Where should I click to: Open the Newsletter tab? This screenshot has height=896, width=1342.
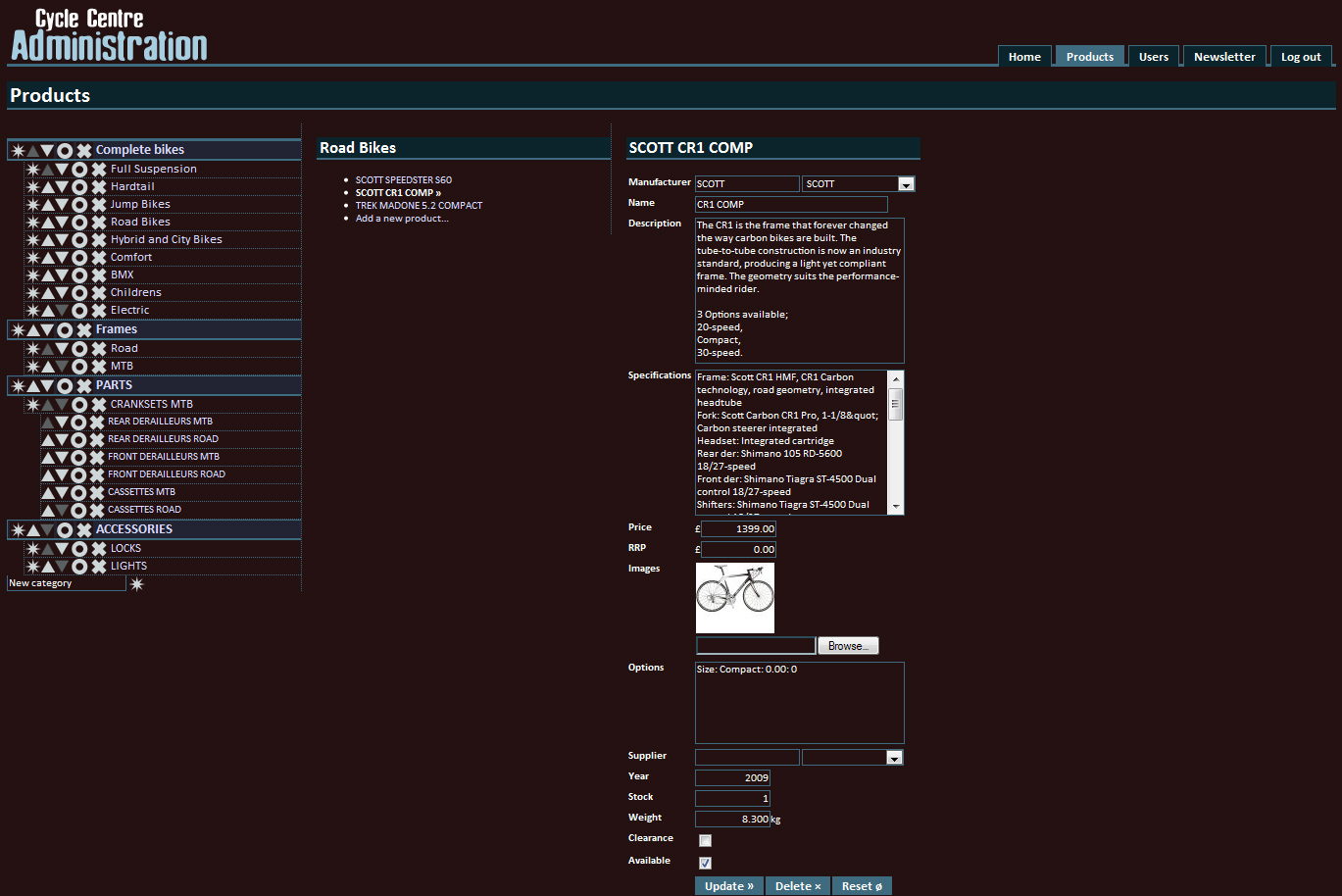tap(1223, 57)
